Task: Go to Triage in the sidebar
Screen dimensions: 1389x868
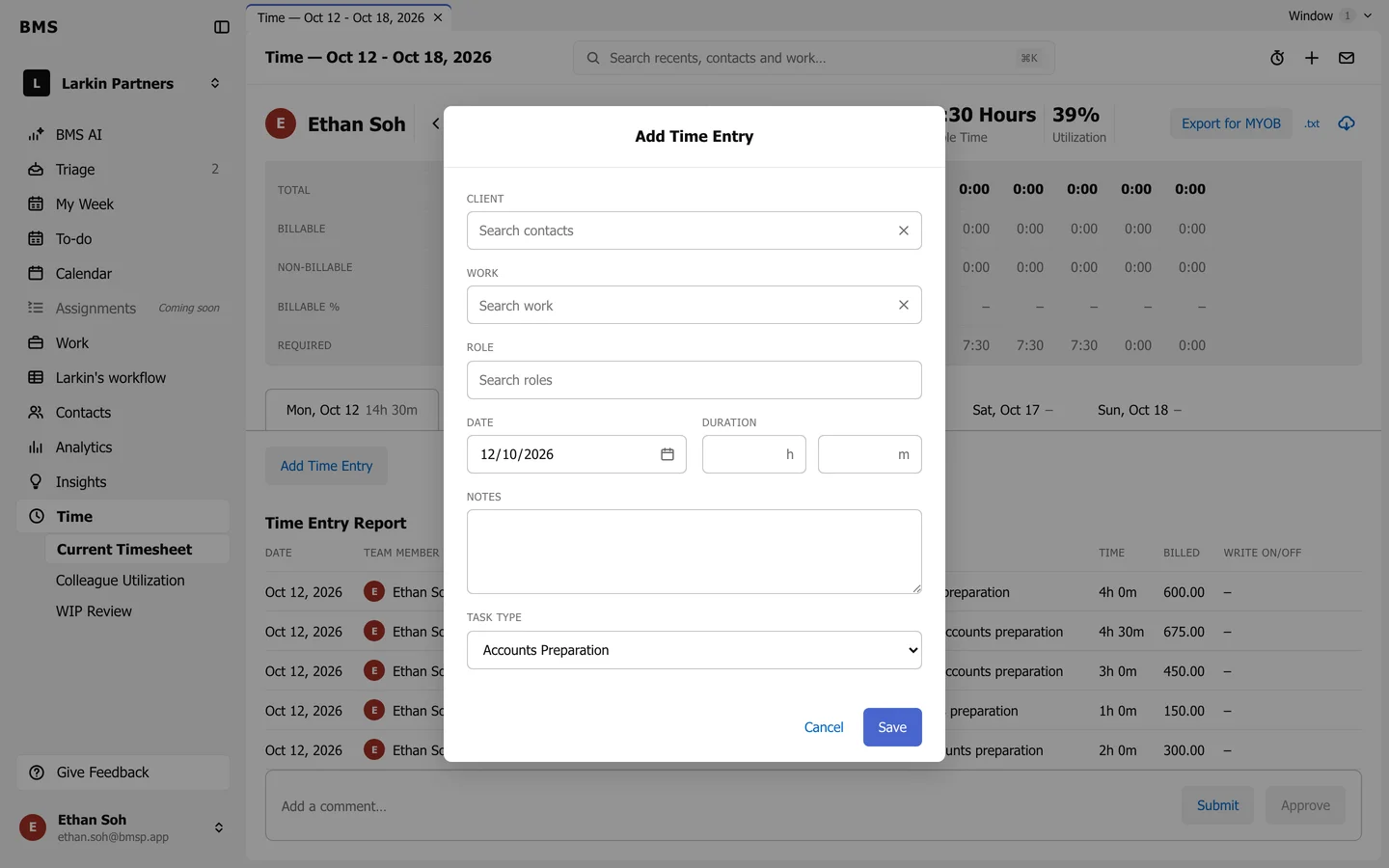Action: (x=123, y=170)
